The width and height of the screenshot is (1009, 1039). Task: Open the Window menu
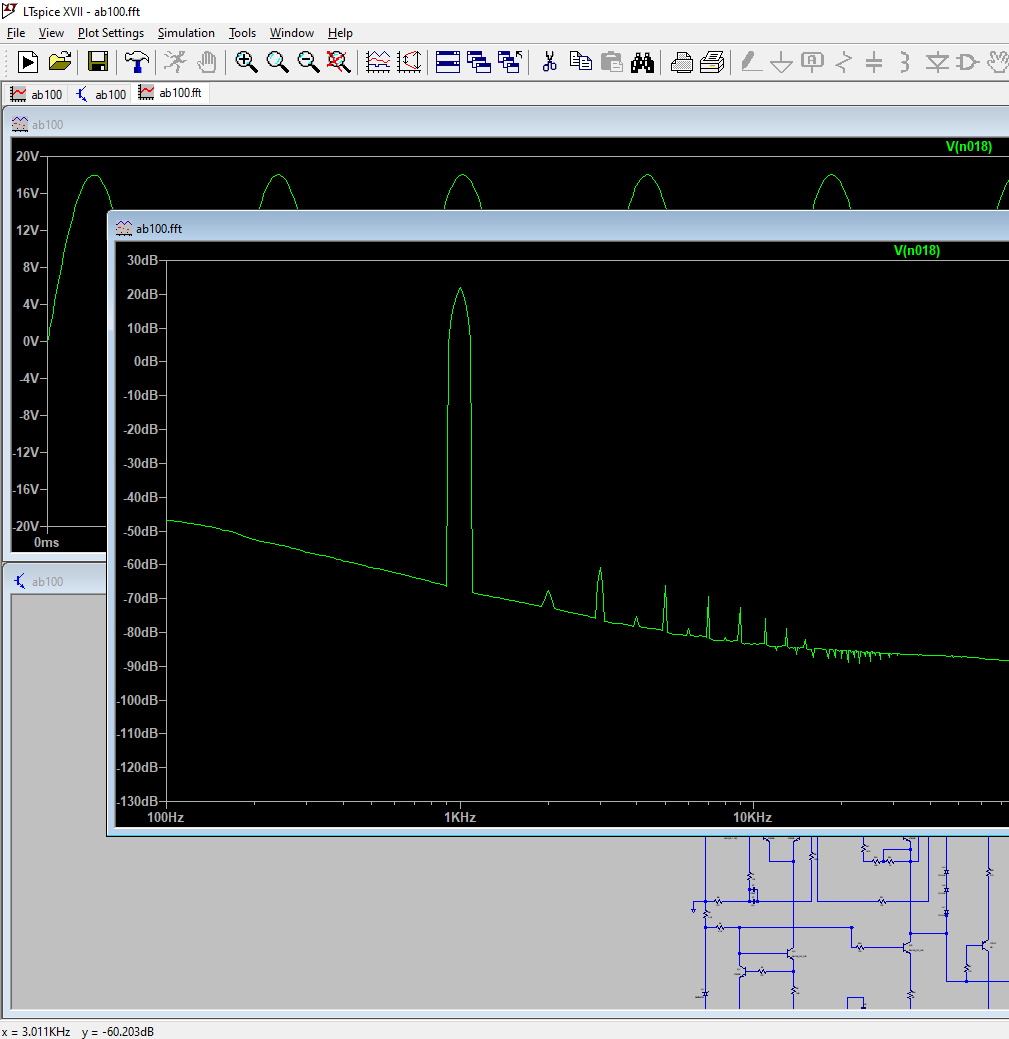pyautogui.click(x=292, y=32)
